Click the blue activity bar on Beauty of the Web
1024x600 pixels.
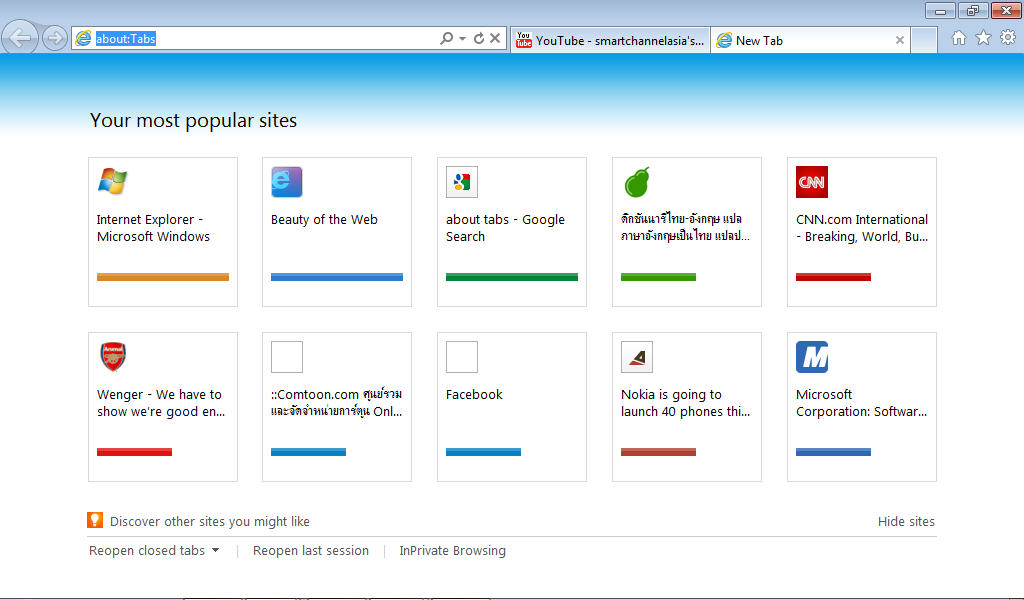click(x=337, y=277)
